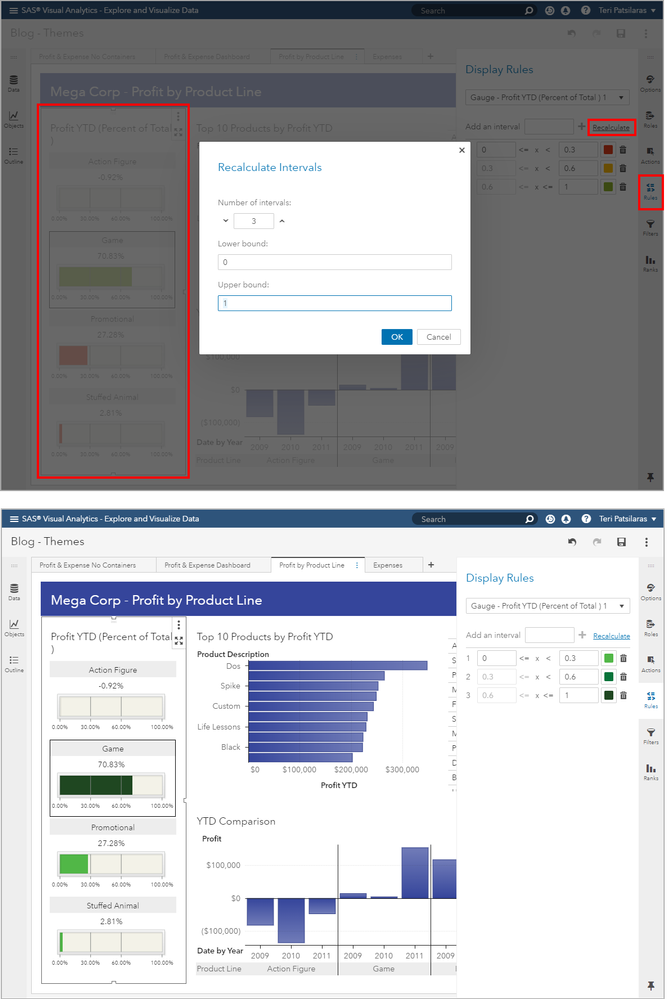The width and height of the screenshot is (667, 999).
Task: Click the Action Figure gauge label in bright window
Action: click(113, 670)
